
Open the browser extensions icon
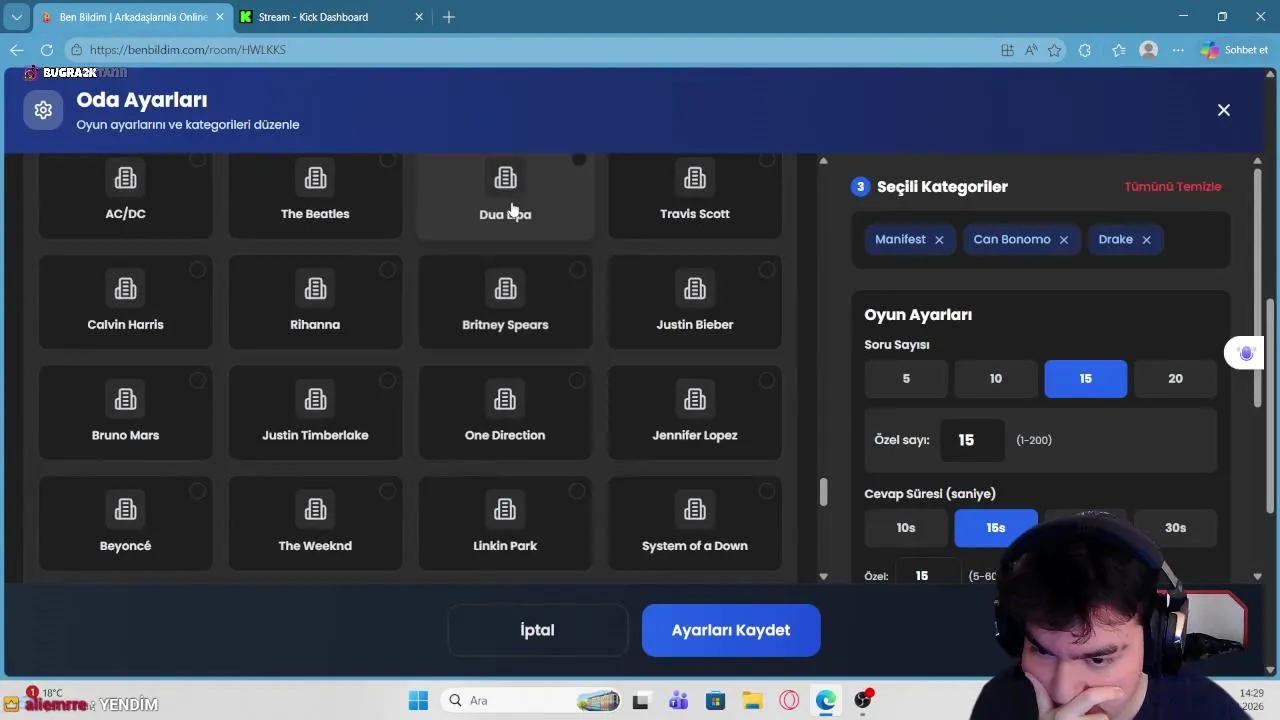point(1085,50)
